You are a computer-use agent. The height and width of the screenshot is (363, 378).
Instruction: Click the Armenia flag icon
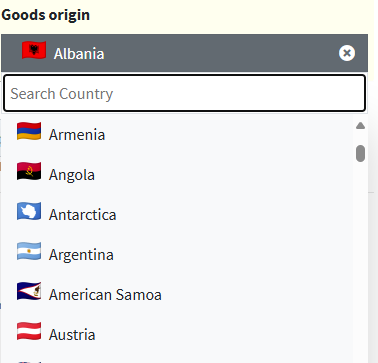tap(29, 131)
